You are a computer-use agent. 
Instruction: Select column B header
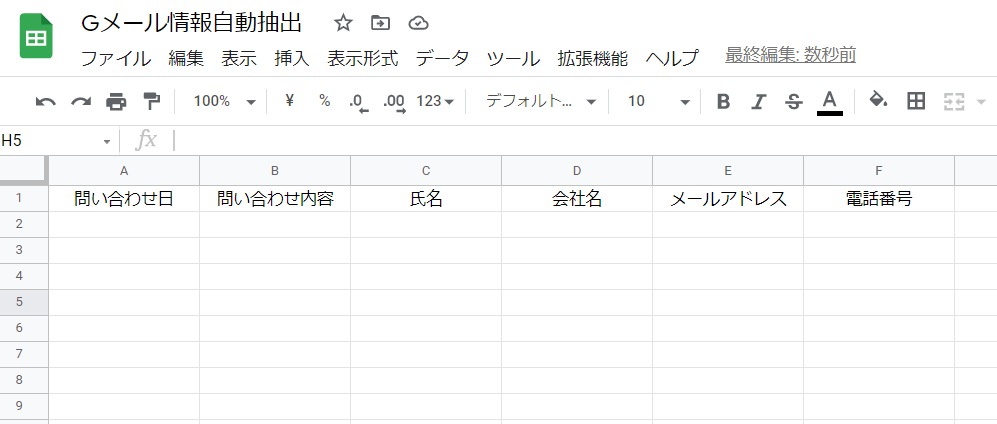click(275, 170)
